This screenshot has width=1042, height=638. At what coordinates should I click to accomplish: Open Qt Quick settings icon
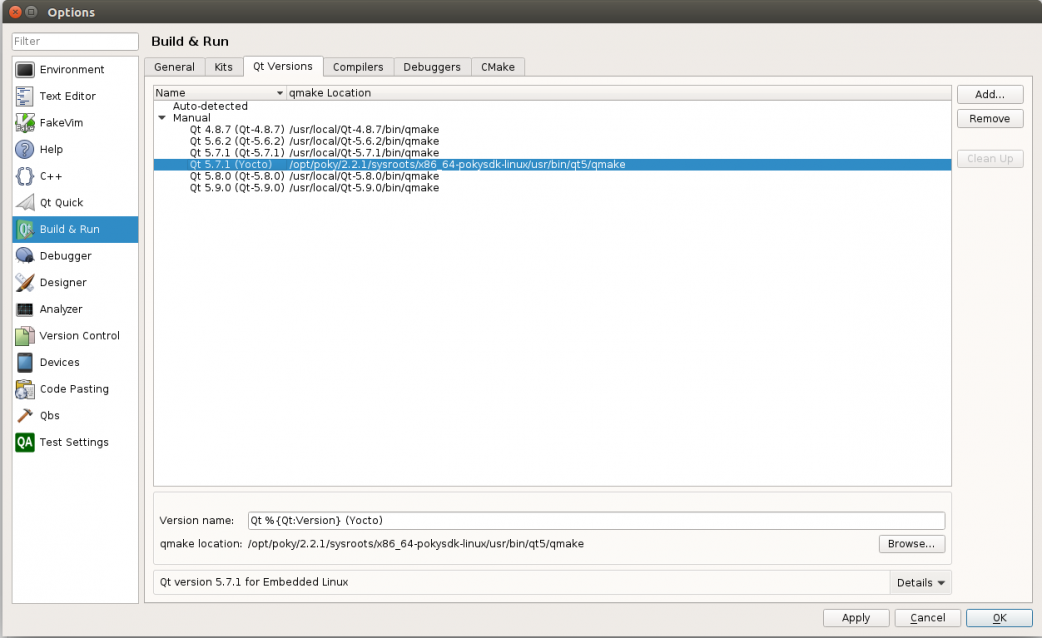pyautogui.click(x=25, y=203)
